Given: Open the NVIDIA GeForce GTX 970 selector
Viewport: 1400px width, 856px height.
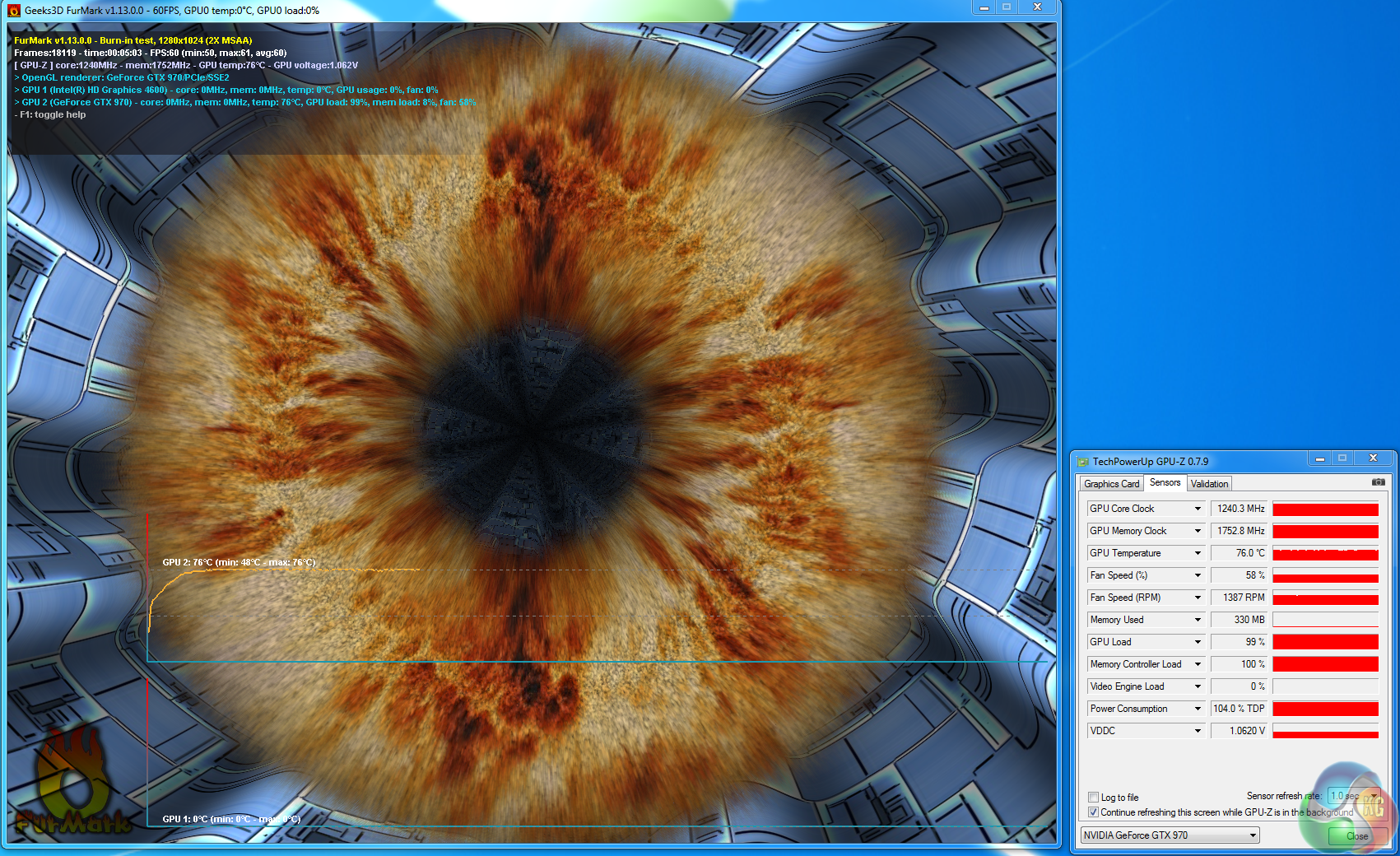Looking at the screenshot, I should tap(1170, 835).
